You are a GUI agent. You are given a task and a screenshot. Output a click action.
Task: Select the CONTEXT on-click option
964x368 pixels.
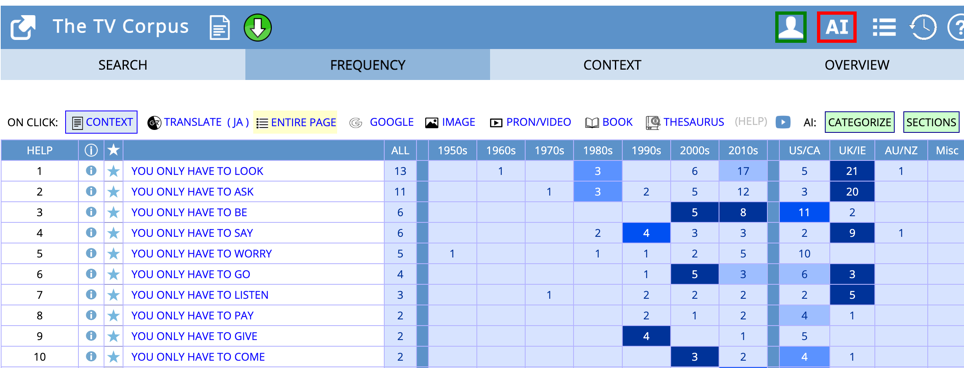pyautogui.click(x=101, y=122)
